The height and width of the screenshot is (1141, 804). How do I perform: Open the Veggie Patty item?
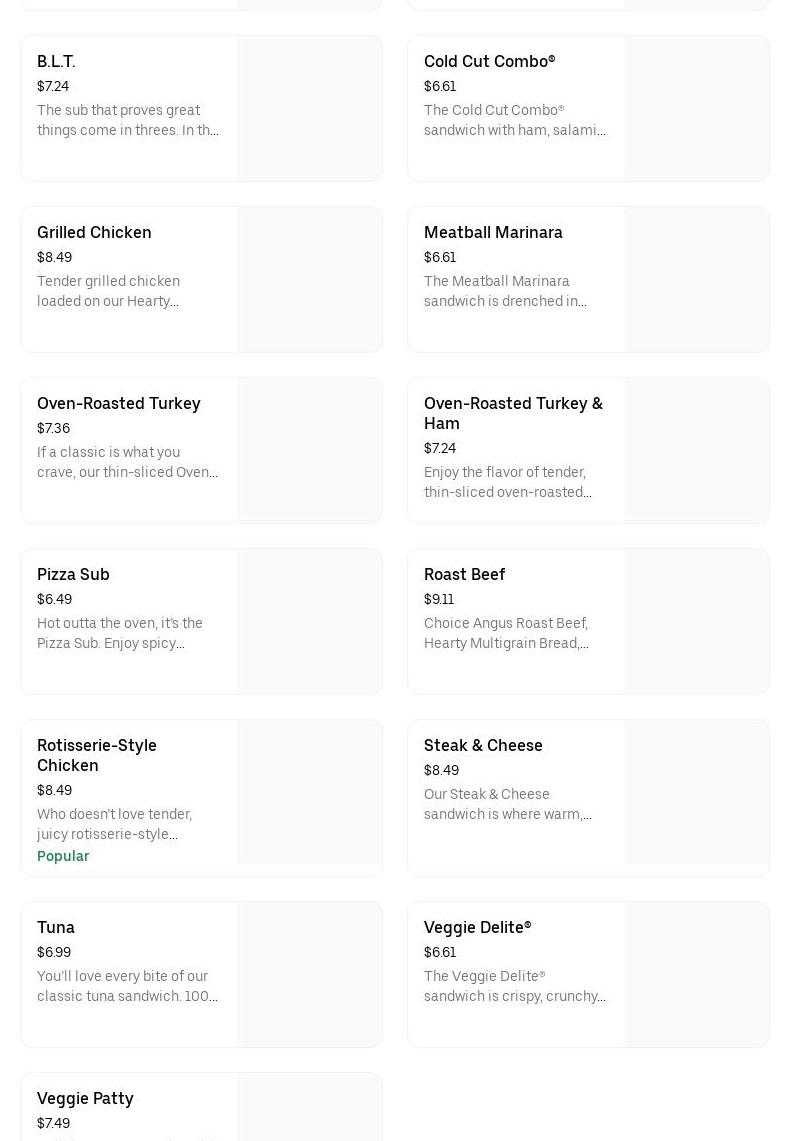coord(85,1099)
